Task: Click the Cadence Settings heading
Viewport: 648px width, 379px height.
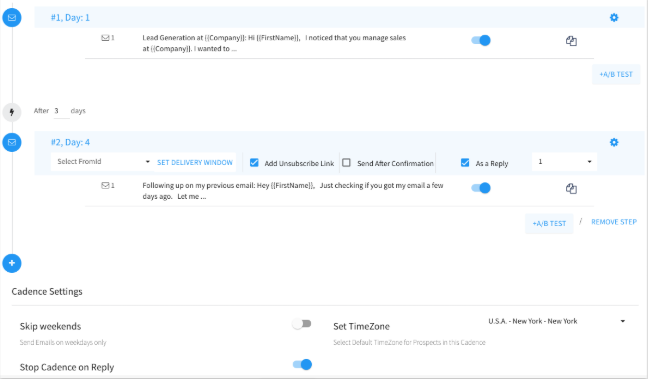Action: click(47, 291)
